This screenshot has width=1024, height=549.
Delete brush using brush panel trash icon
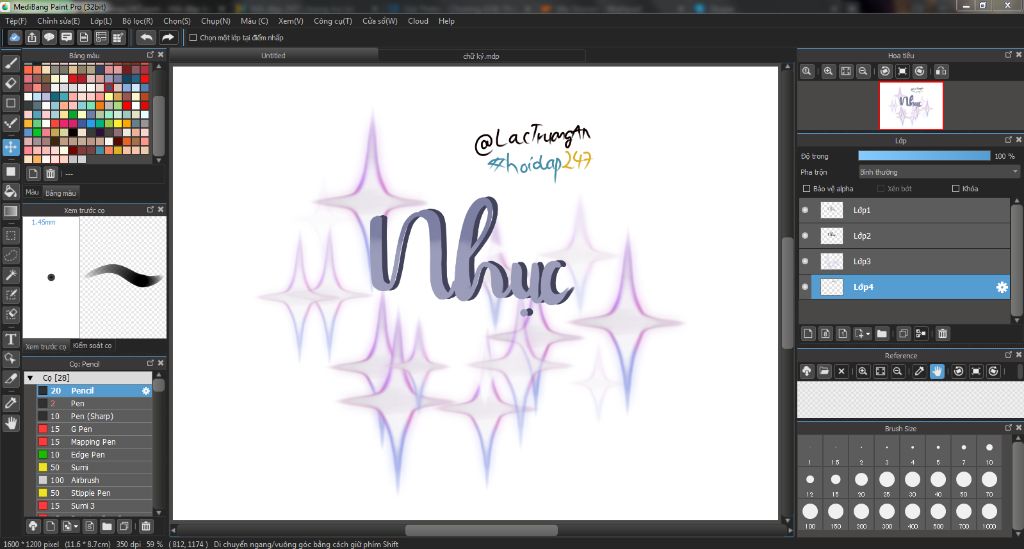click(x=146, y=525)
